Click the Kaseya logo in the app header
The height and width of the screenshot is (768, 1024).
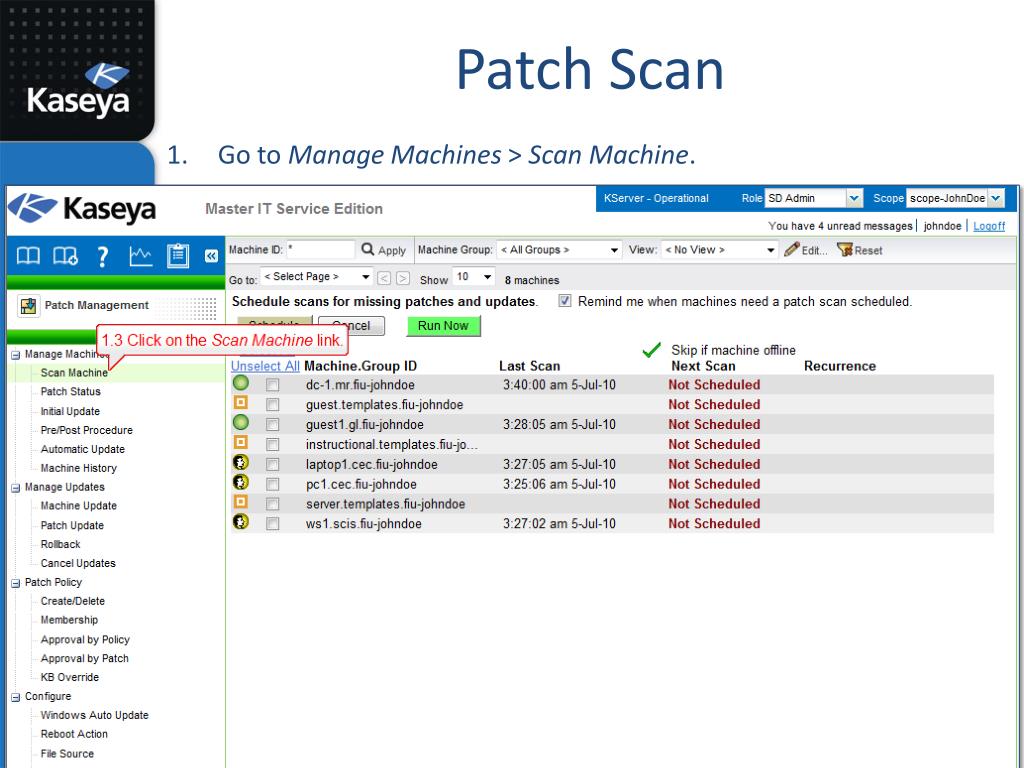click(x=82, y=208)
